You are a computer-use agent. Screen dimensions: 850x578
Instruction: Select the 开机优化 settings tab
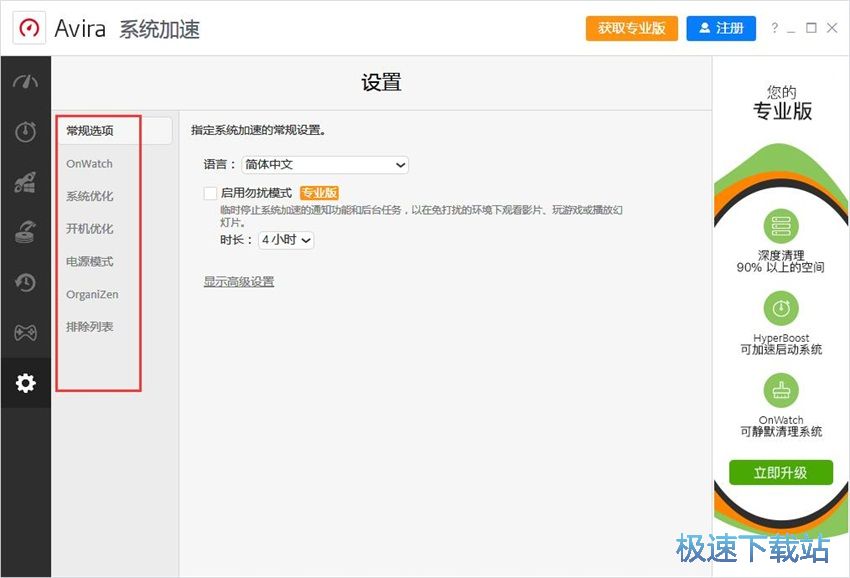point(90,229)
